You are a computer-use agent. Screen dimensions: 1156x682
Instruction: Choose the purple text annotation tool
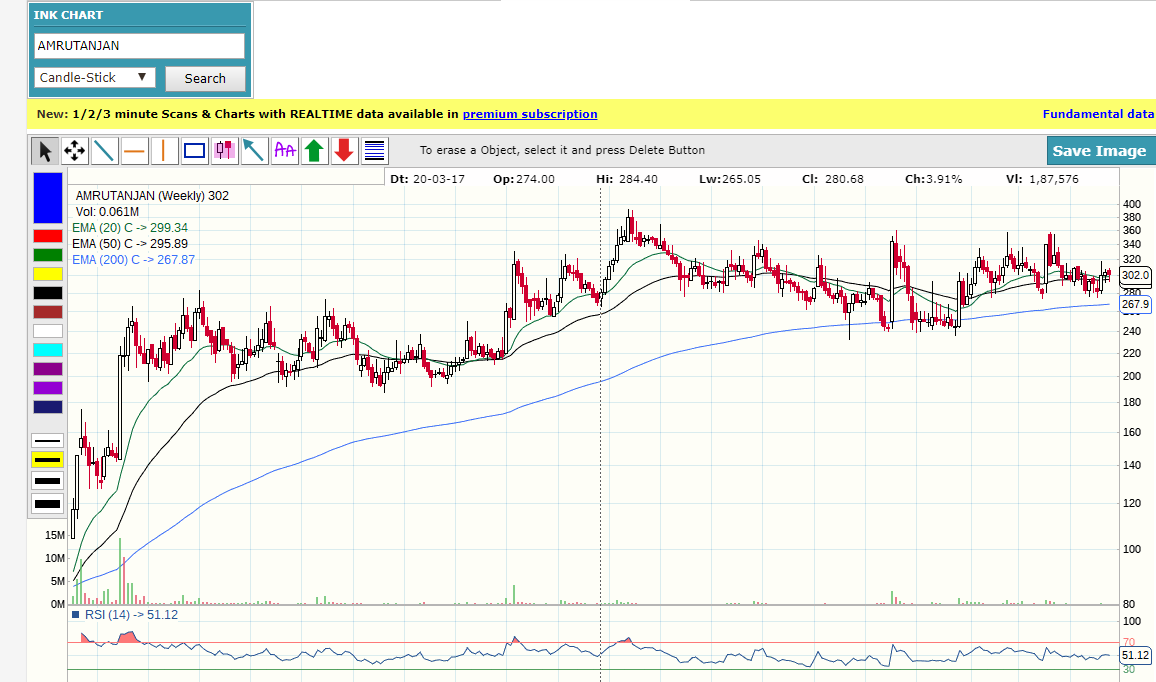tap(285, 151)
